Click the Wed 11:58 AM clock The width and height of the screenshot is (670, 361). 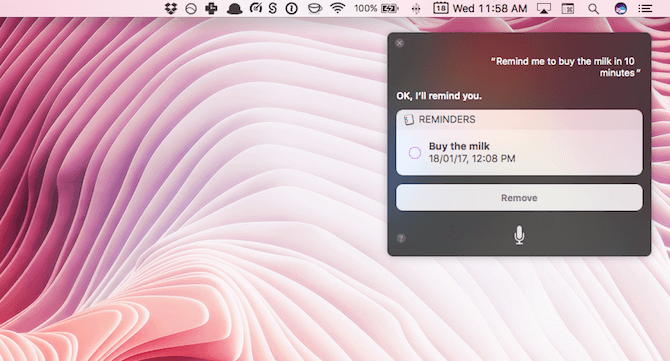[x=490, y=9]
